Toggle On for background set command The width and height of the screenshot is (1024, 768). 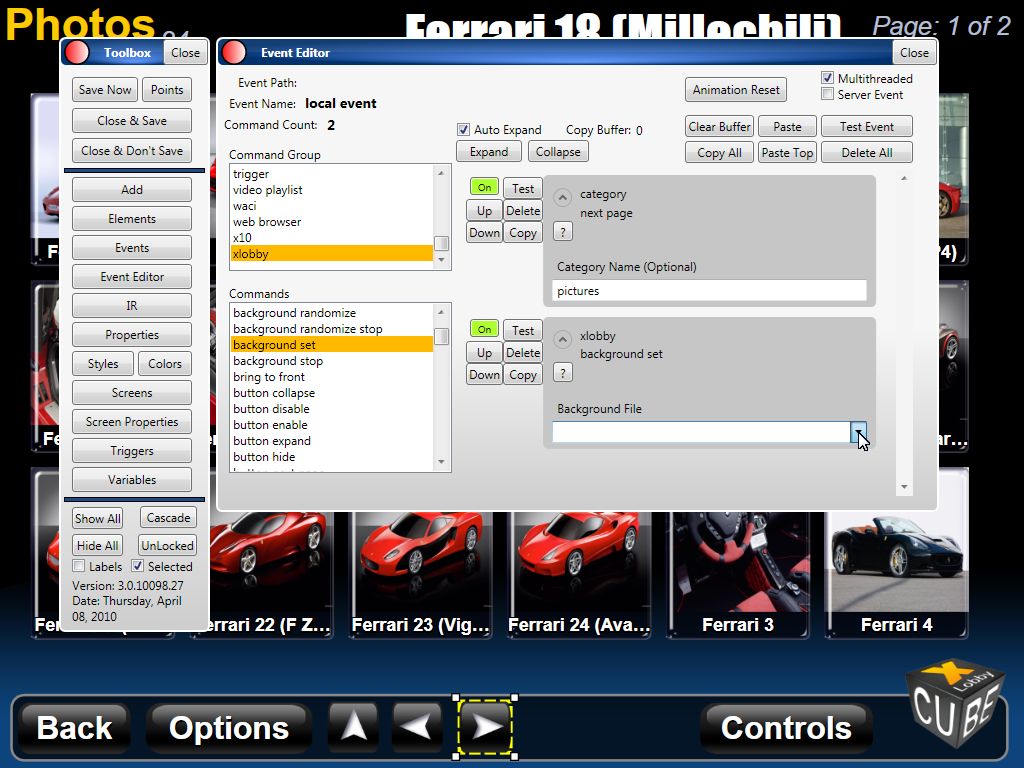pos(485,329)
